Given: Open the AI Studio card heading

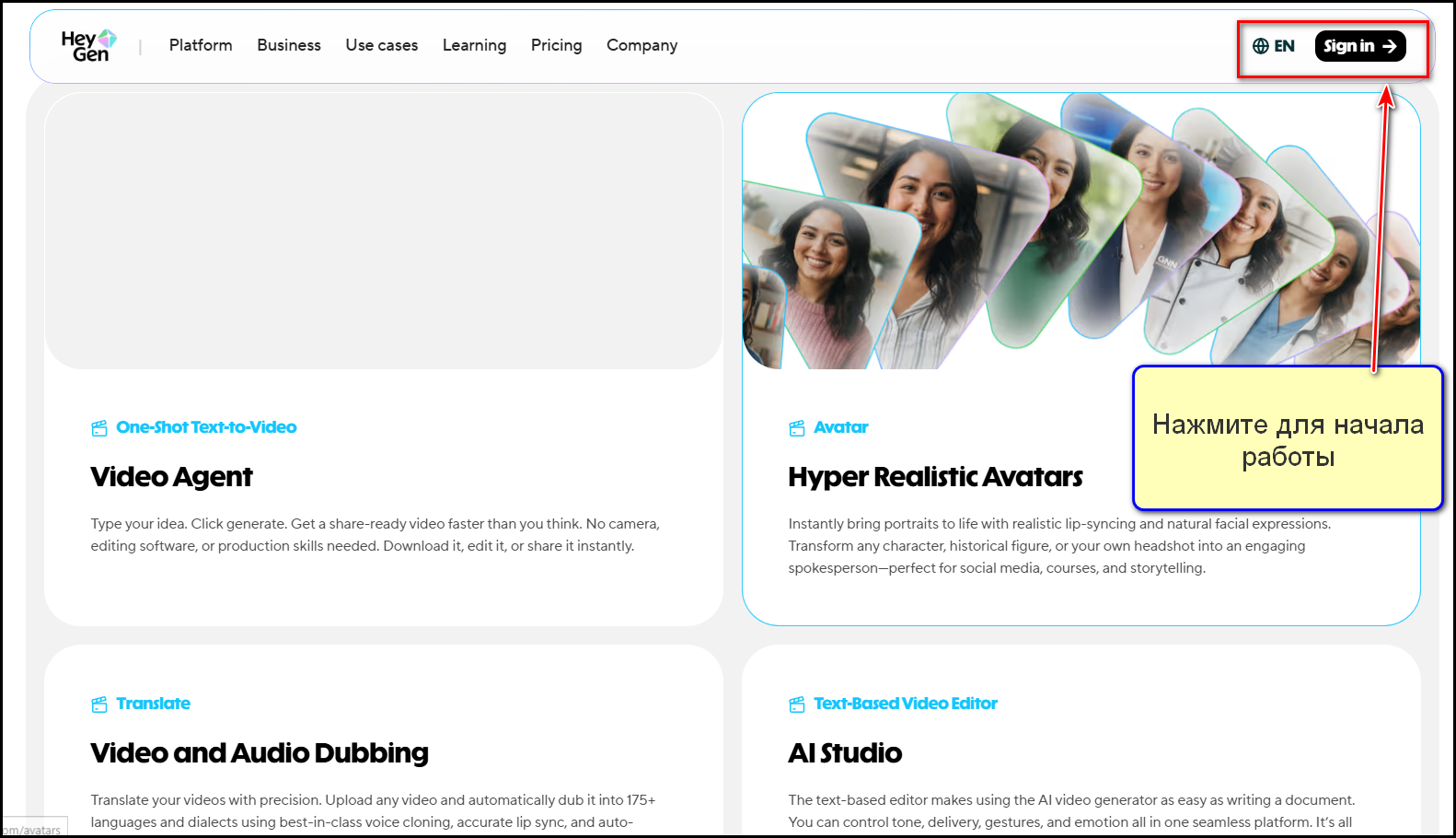Looking at the screenshot, I should tap(845, 753).
